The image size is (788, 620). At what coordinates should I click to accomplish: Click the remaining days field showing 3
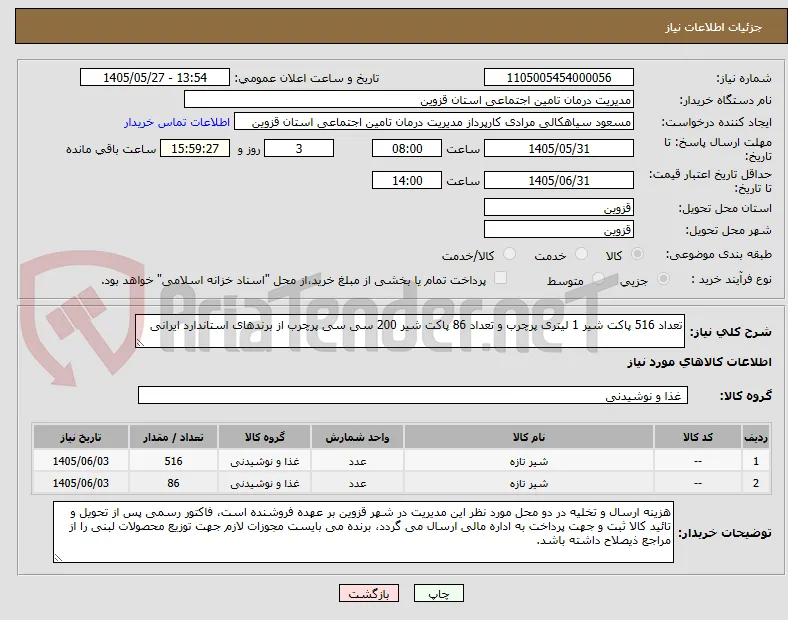coord(299,148)
